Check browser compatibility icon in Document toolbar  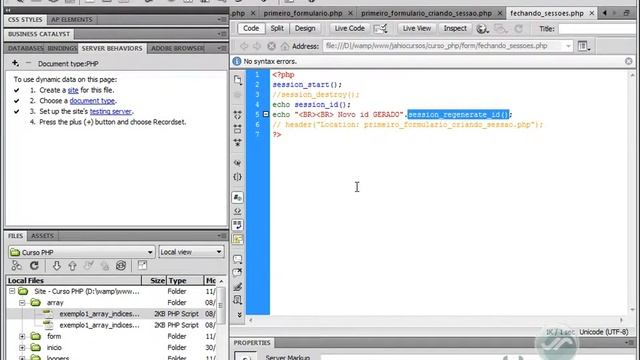pos(380,29)
